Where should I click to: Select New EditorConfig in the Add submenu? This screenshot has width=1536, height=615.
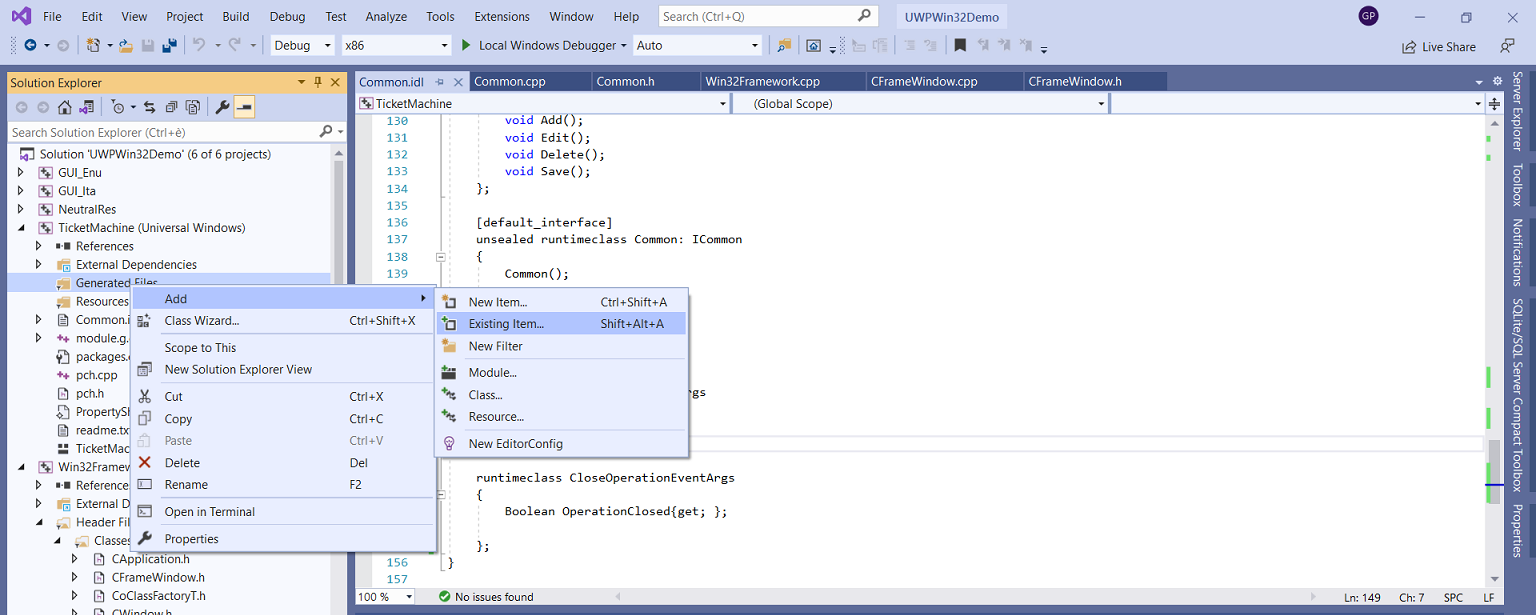(562, 444)
